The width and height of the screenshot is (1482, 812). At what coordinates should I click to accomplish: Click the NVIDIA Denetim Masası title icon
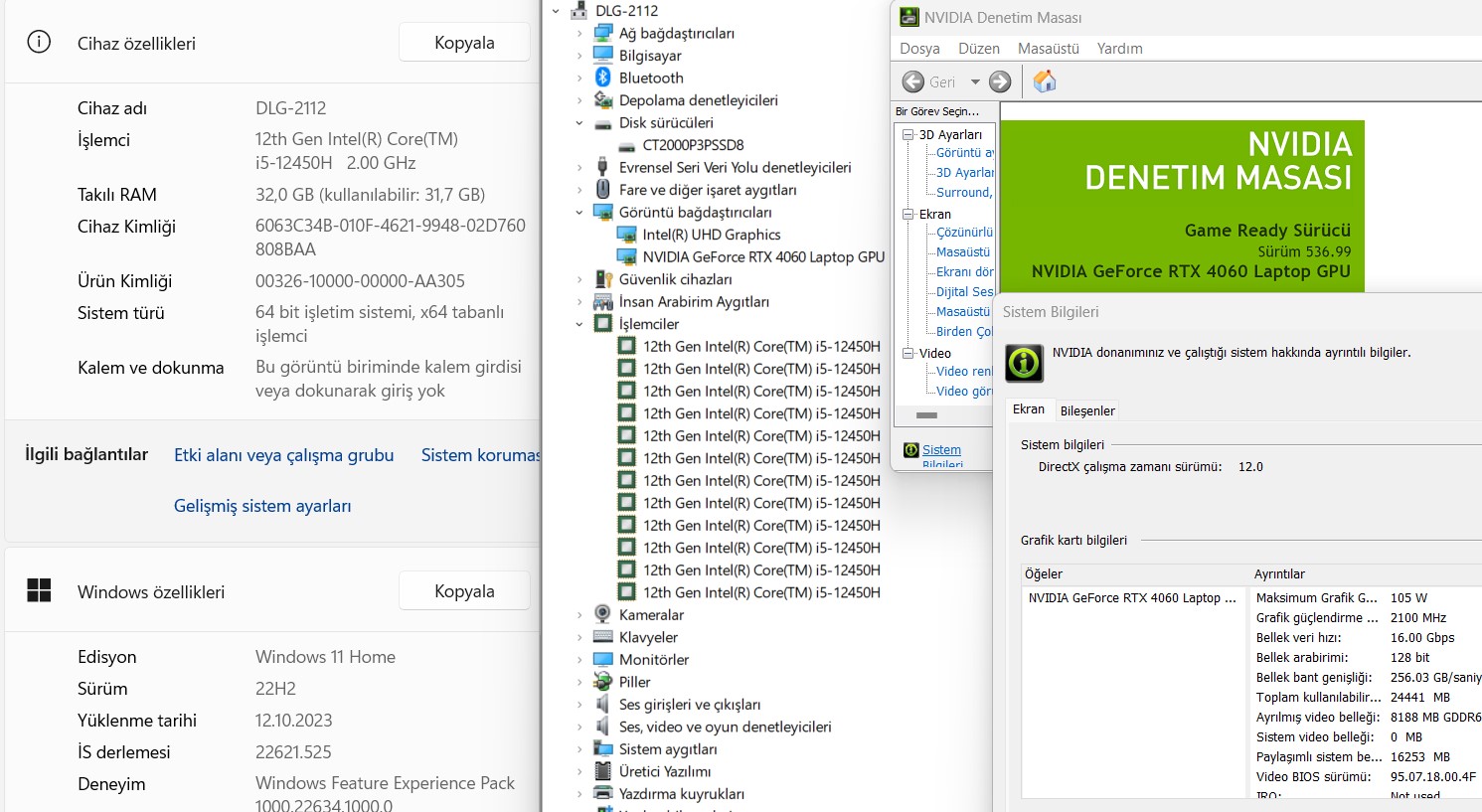tap(908, 17)
